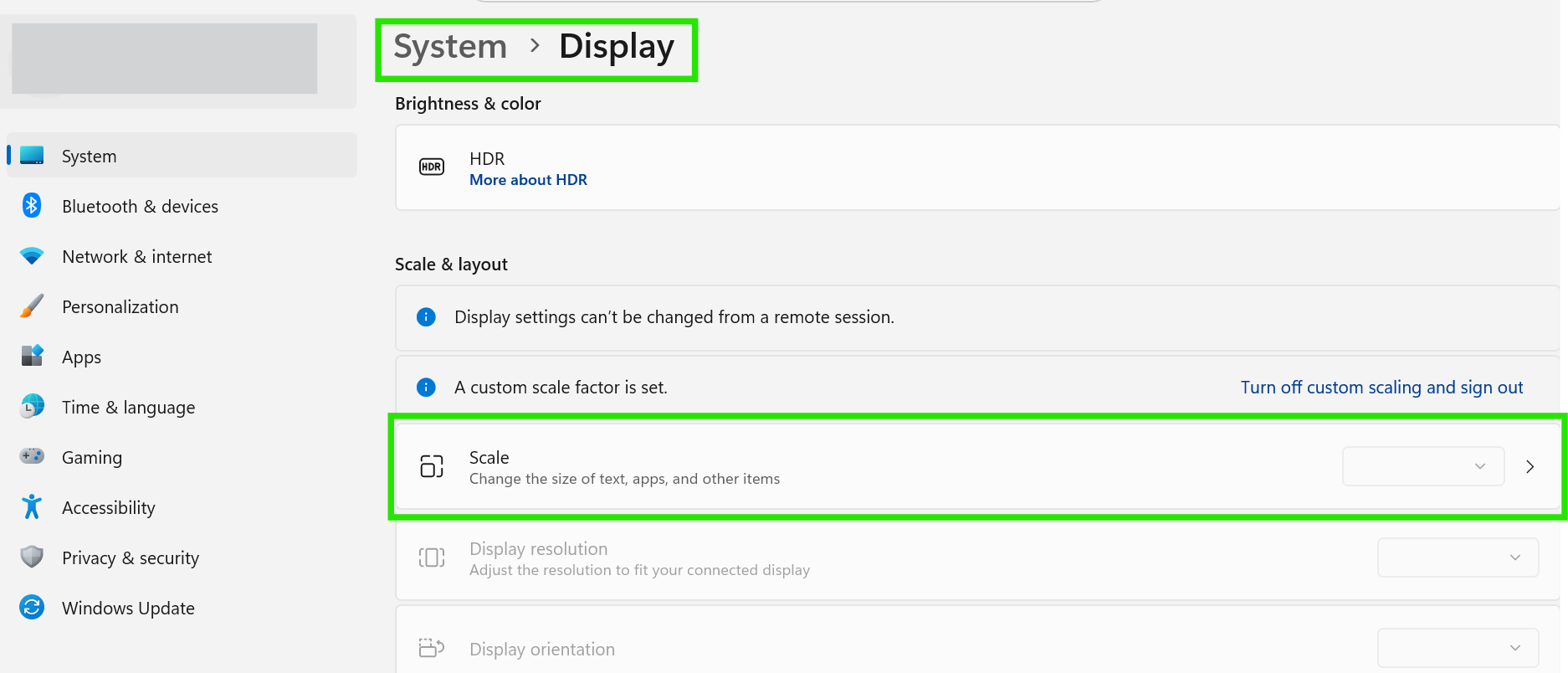
Task: Click the HDR badge icon
Action: [432, 167]
